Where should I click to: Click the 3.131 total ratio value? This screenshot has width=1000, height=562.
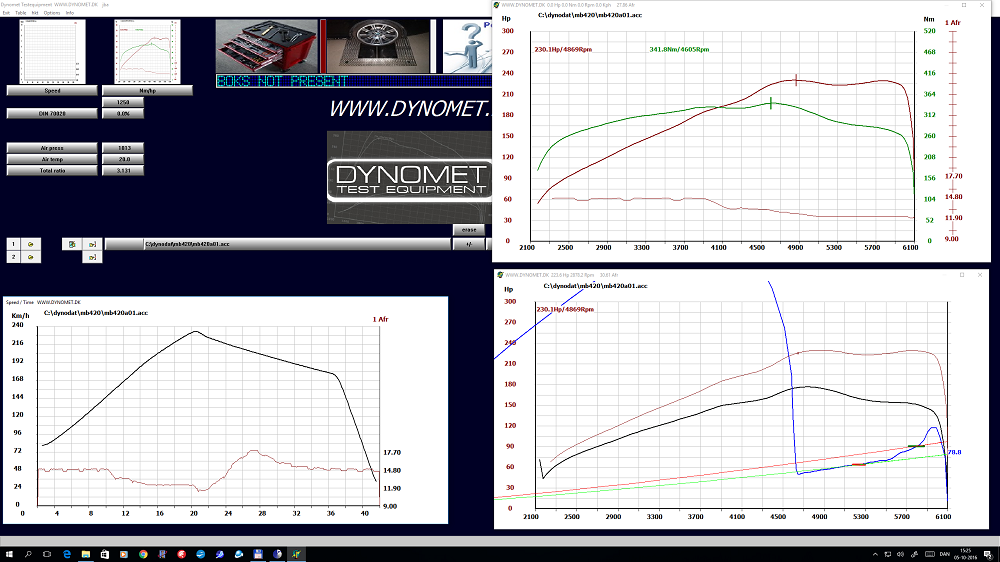123,171
